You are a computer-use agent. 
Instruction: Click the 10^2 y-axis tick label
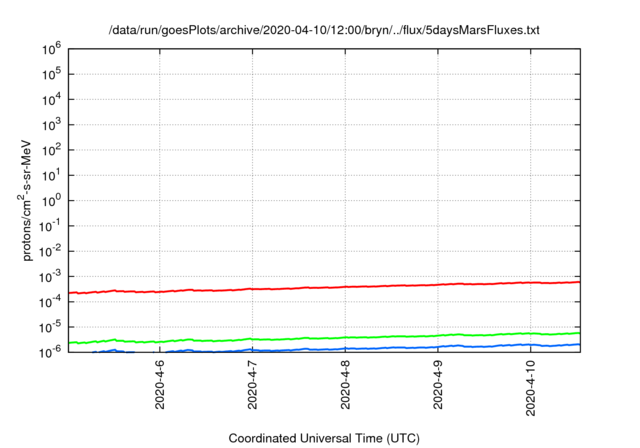[51, 151]
